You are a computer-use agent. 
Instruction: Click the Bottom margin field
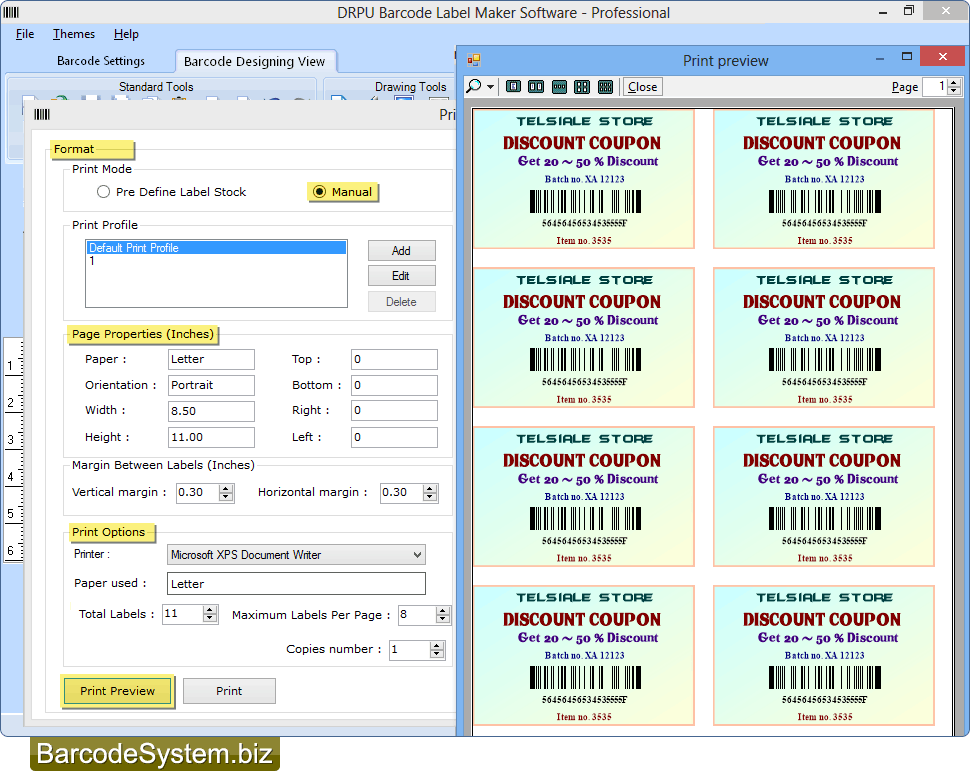394,386
